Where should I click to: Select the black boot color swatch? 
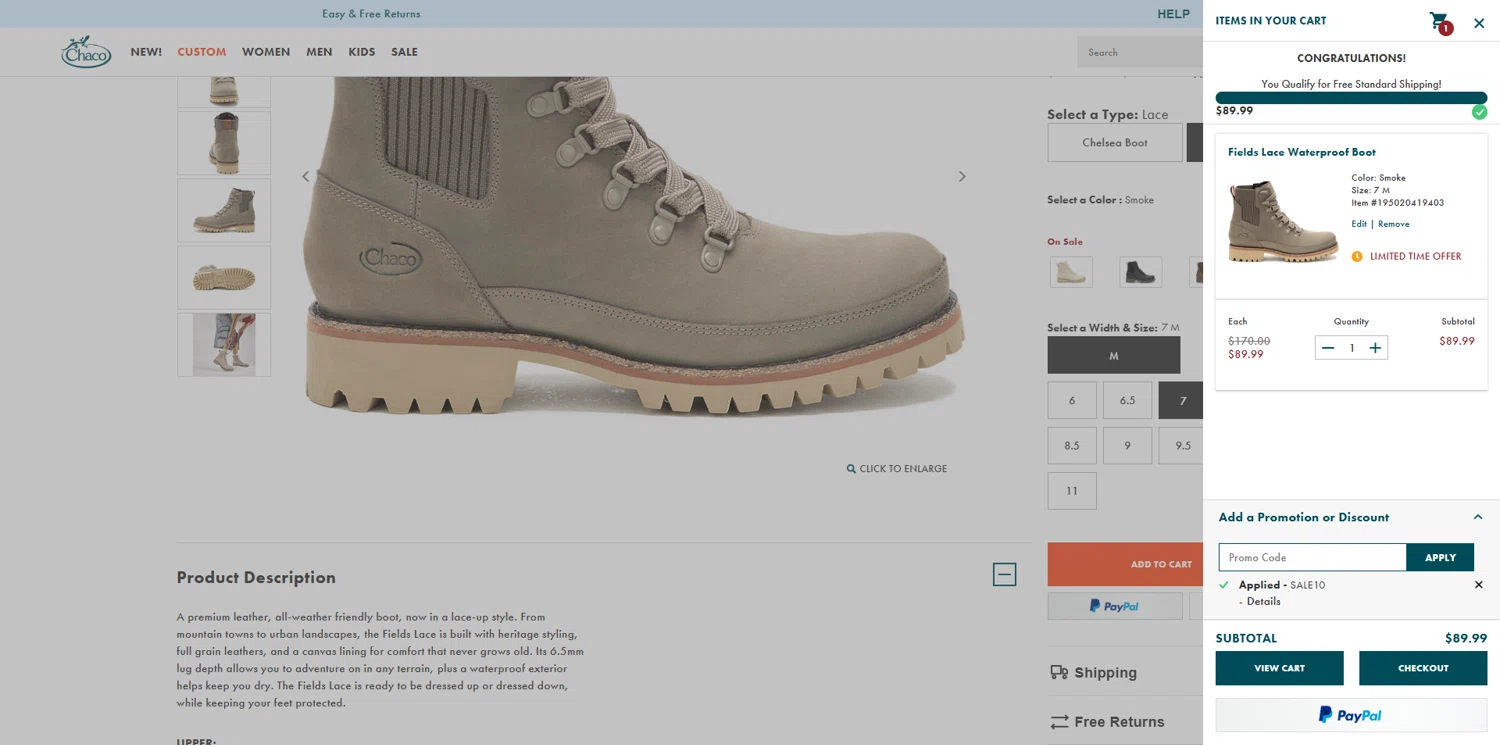[1140, 272]
